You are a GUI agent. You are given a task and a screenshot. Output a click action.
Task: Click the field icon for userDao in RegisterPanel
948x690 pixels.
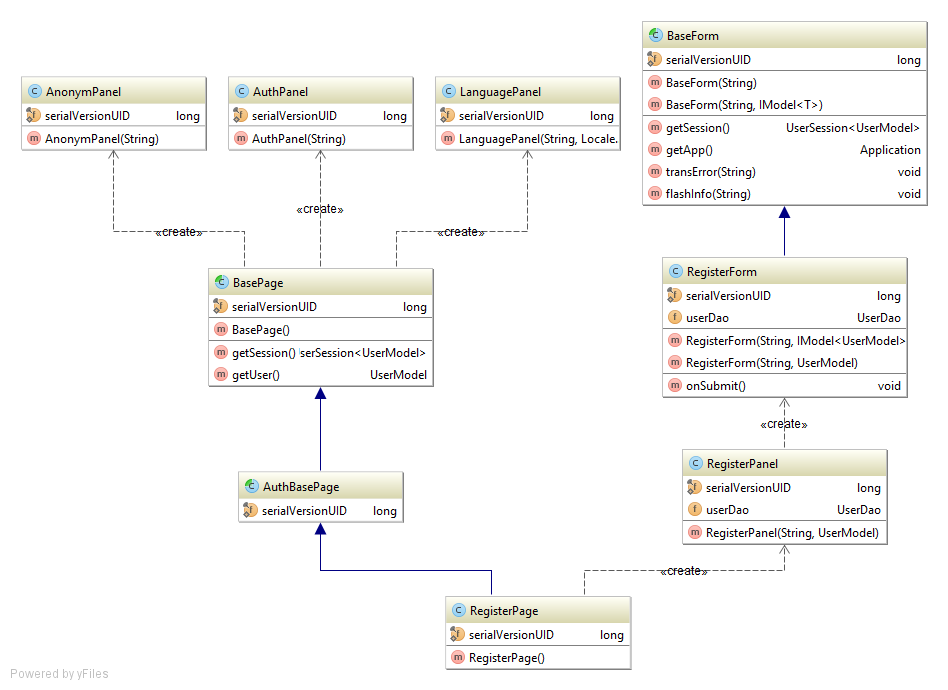point(695,510)
